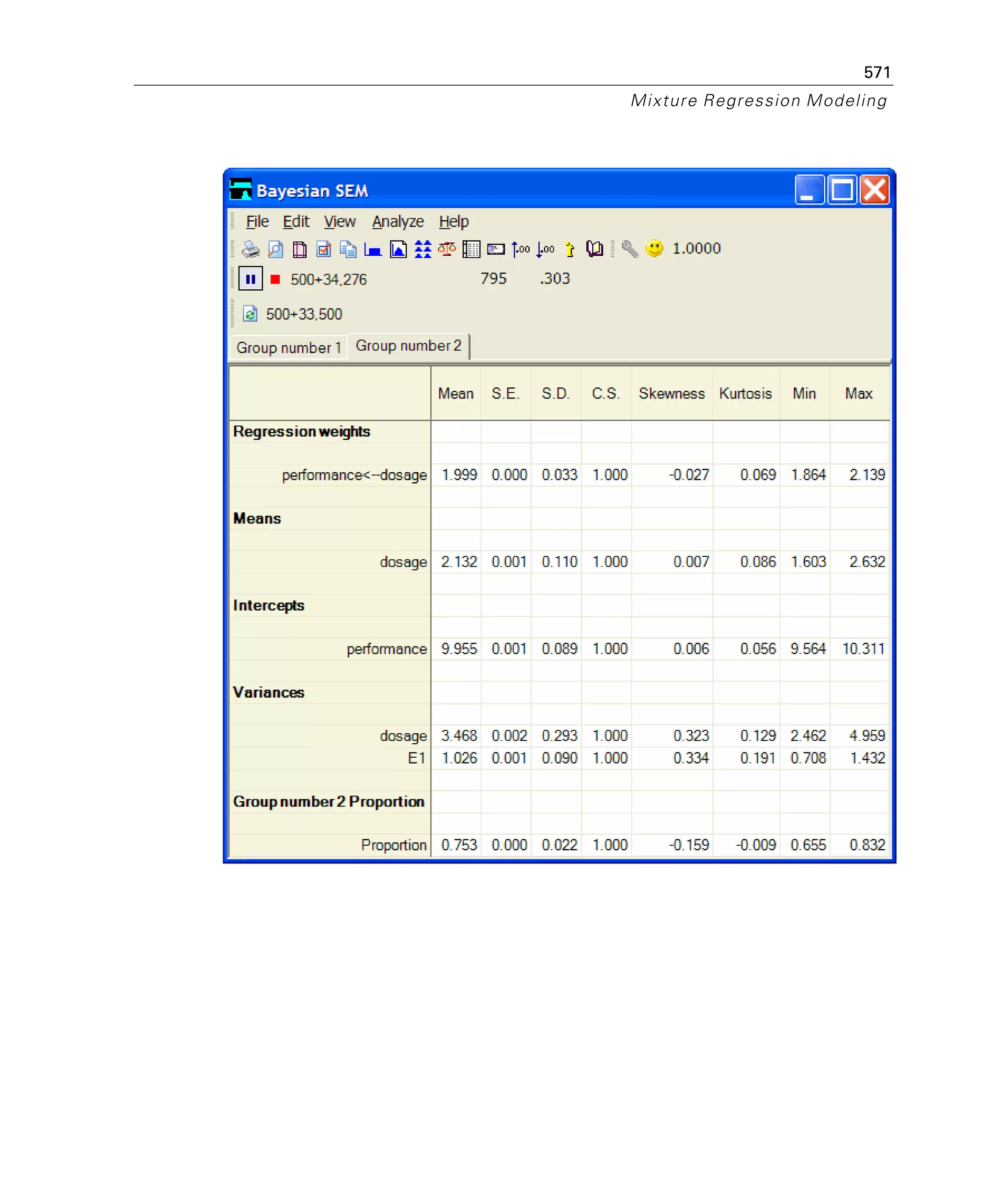Open the File menu
The height and width of the screenshot is (1204, 981).
click(258, 221)
